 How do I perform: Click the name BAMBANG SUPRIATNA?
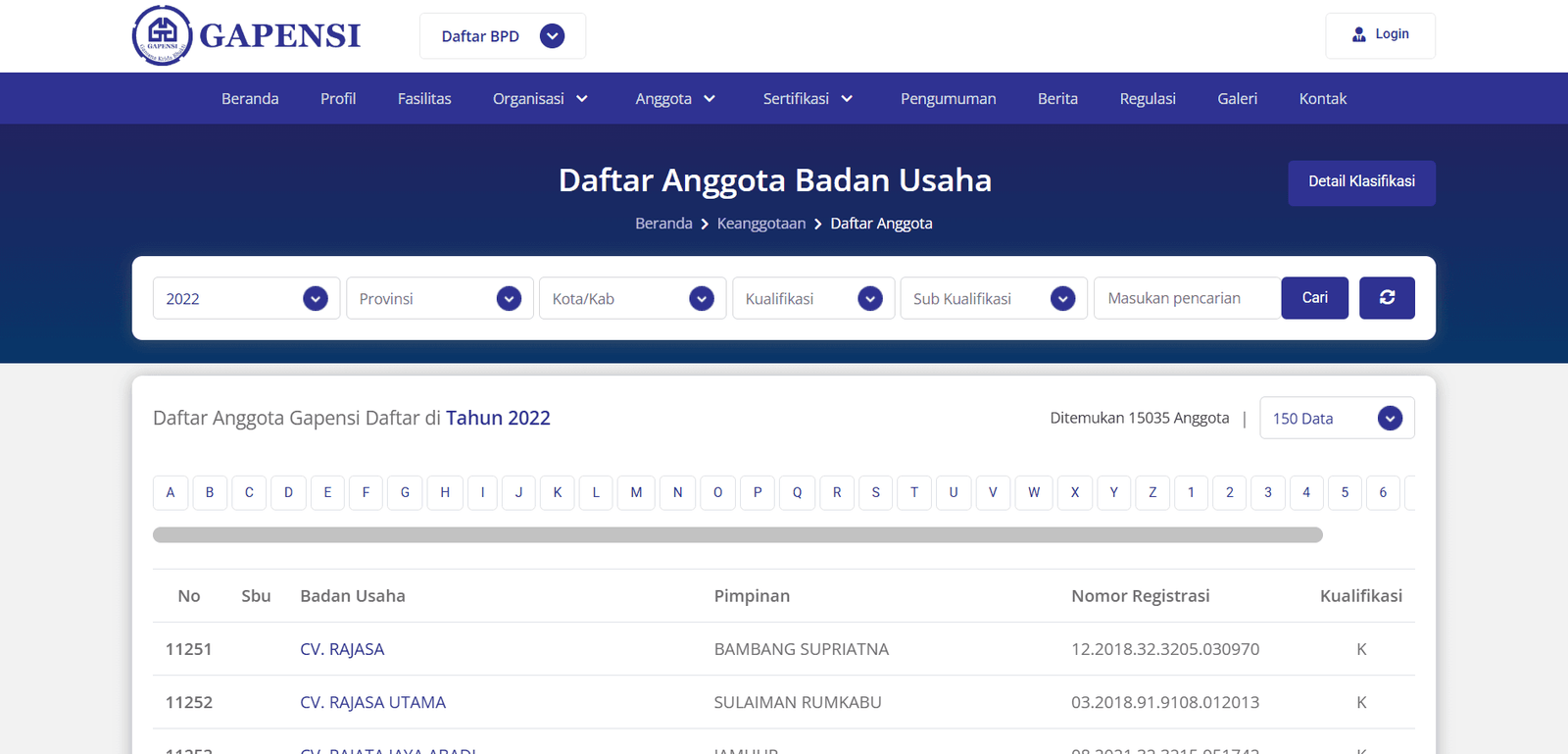click(x=802, y=649)
